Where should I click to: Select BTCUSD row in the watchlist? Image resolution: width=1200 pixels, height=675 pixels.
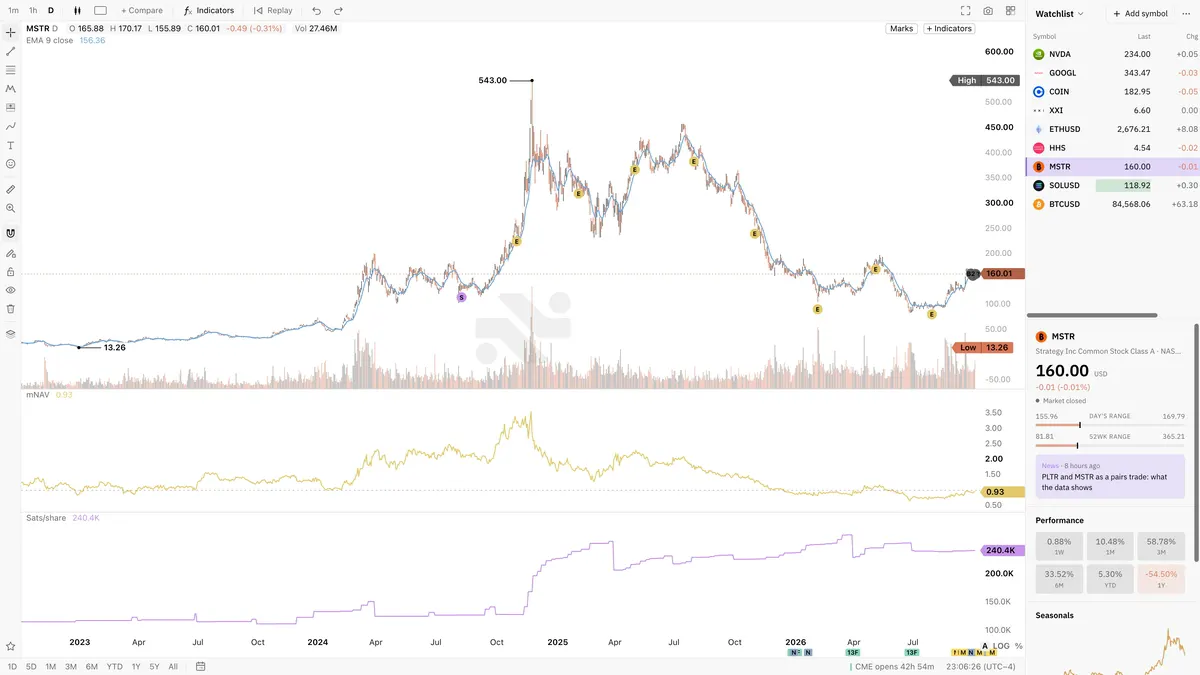1112,204
